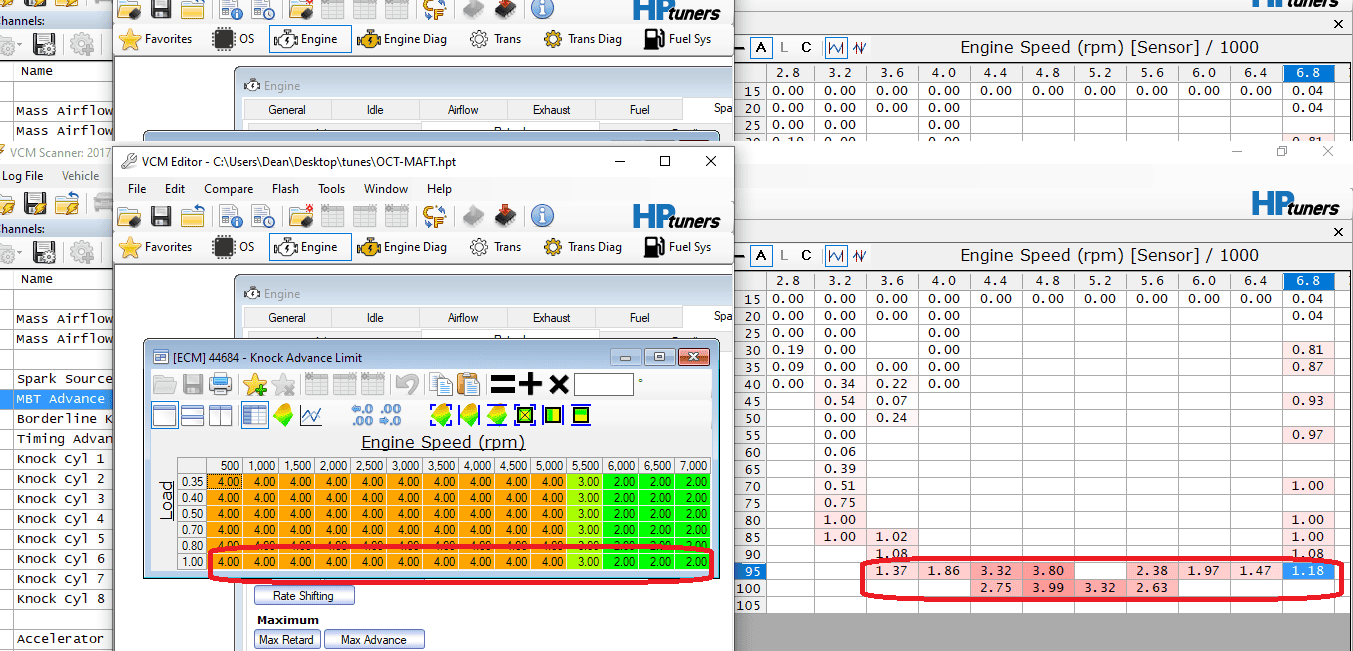Copy table values in Knock Advance Limit toolbar
The width and height of the screenshot is (1353, 651).
pos(440,384)
